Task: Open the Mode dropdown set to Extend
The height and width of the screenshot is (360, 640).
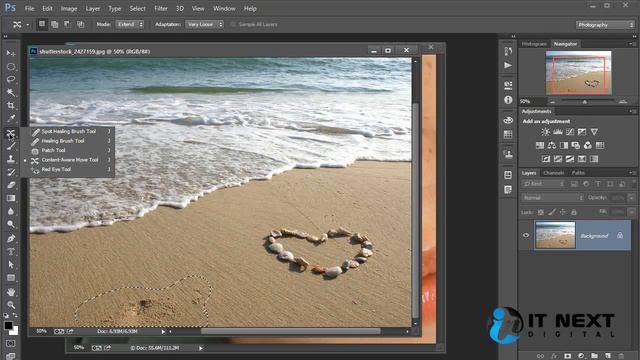Action: 129,24
